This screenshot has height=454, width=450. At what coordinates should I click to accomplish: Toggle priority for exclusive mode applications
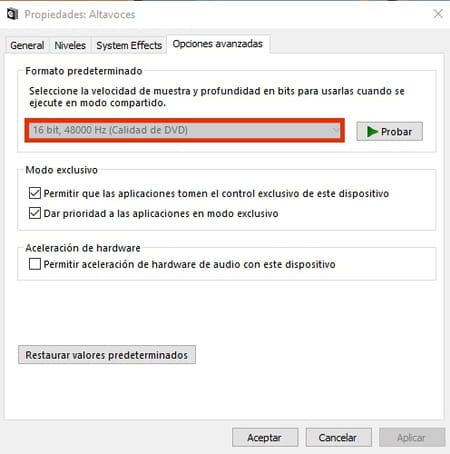click(x=35, y=213)
